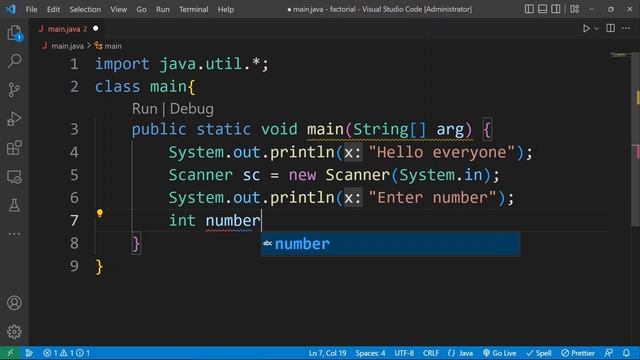Screen dimensions: 640x360
Task: Open the Manage gear settings icon
Action: (x=14, y=331)
